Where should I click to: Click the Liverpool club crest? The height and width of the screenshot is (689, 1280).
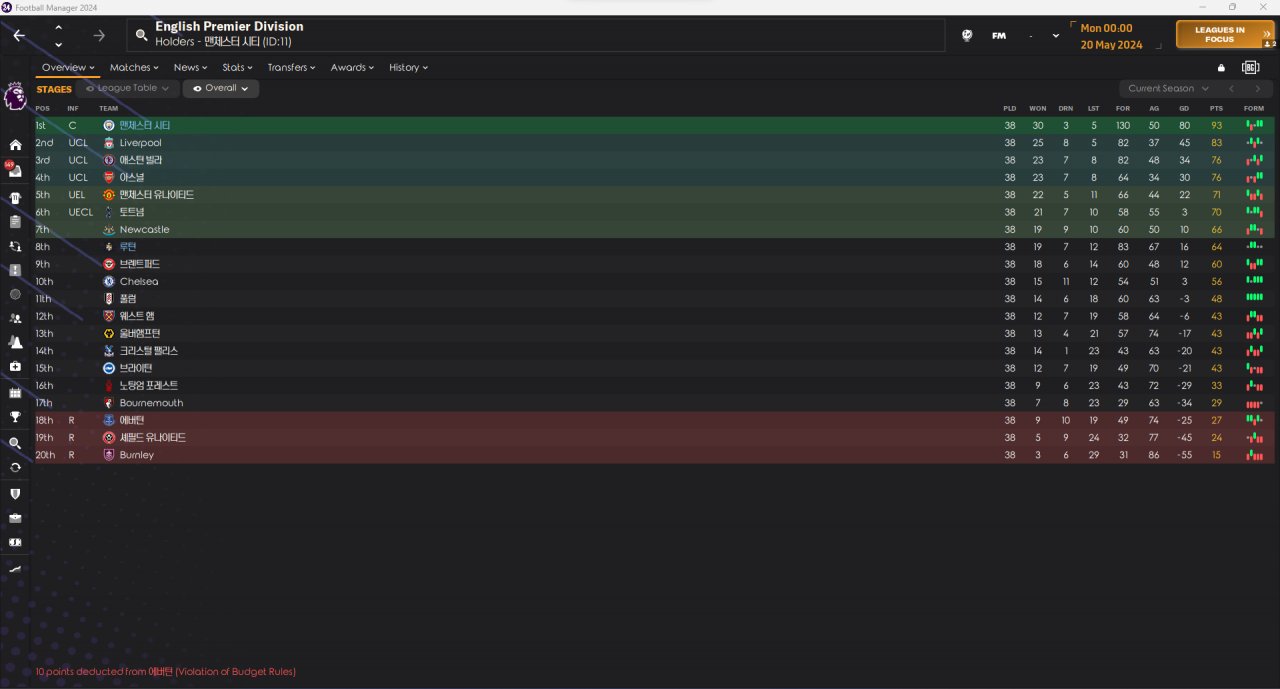tap(109, 143)
